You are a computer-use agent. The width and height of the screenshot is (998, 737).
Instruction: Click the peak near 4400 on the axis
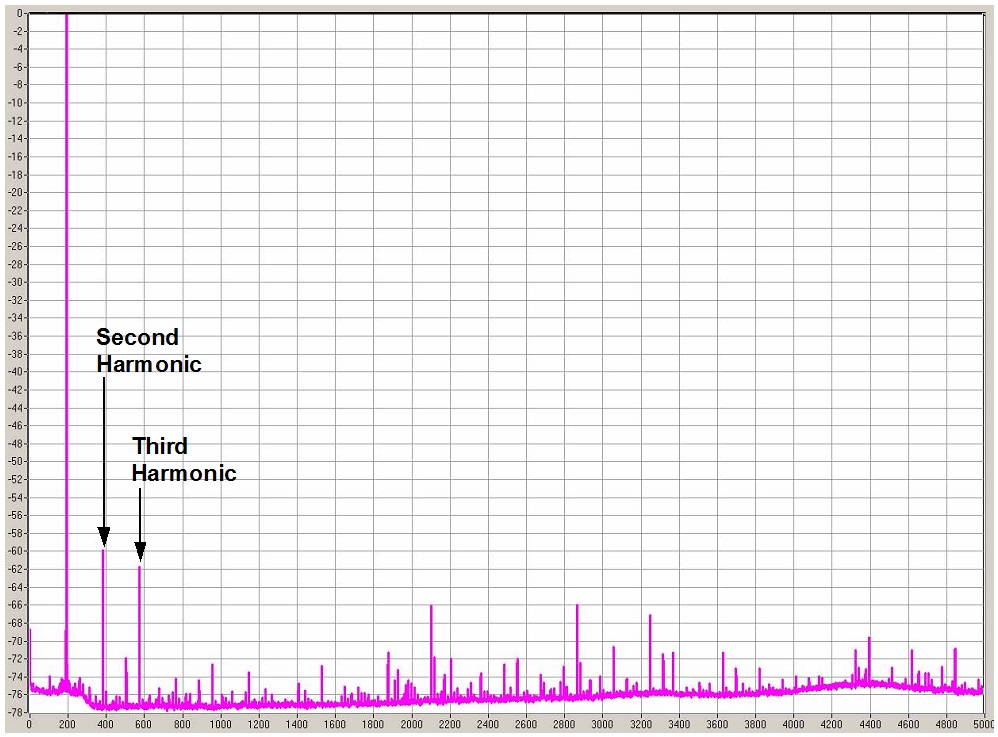point(869,660)
